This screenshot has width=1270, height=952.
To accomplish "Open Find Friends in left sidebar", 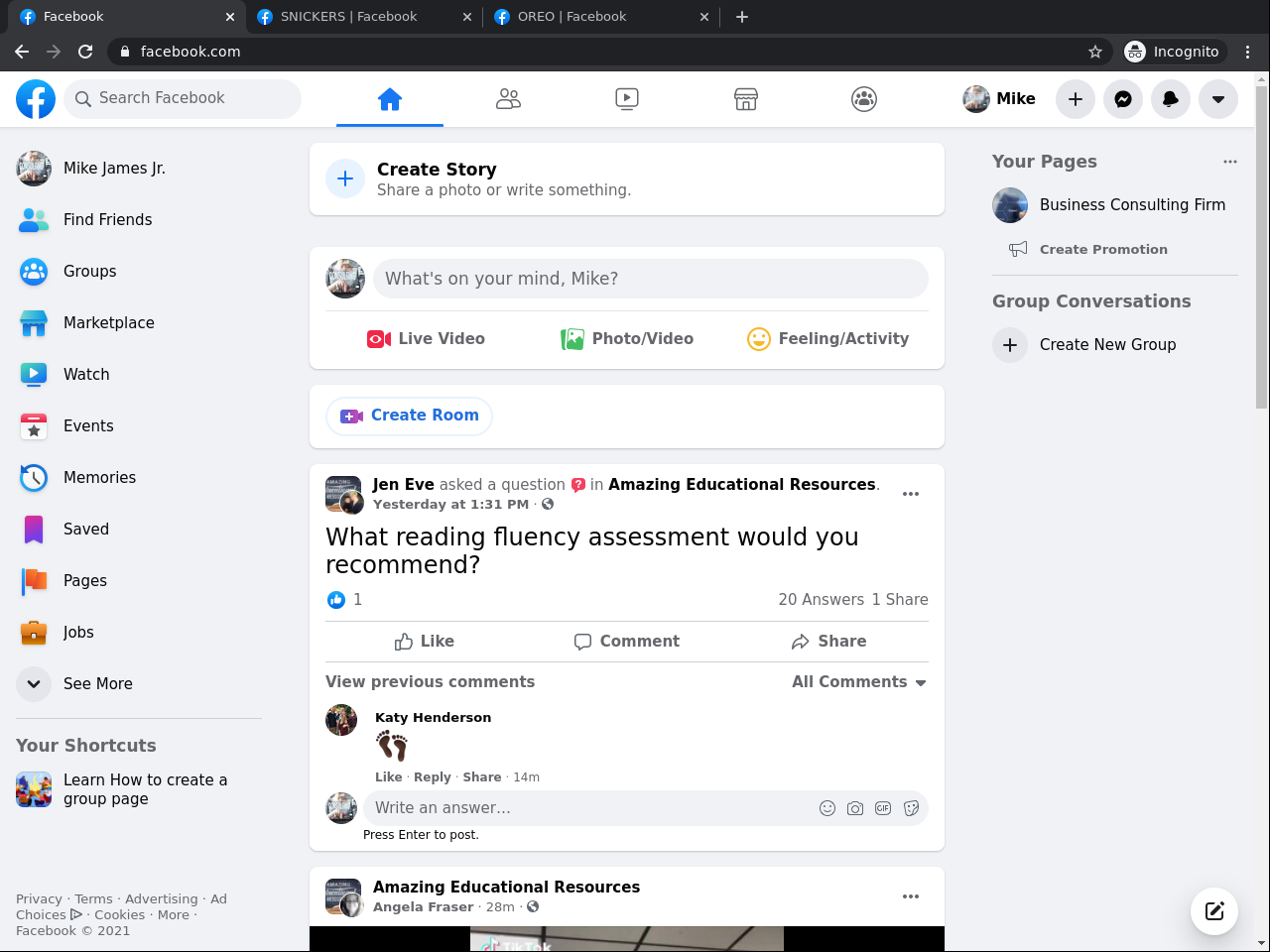I will [139, 220].
